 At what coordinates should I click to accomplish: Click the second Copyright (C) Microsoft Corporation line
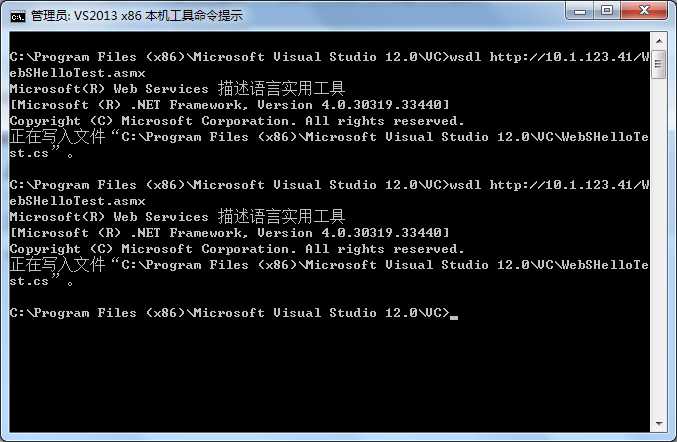pyautogui.click(x=237, y=249)
